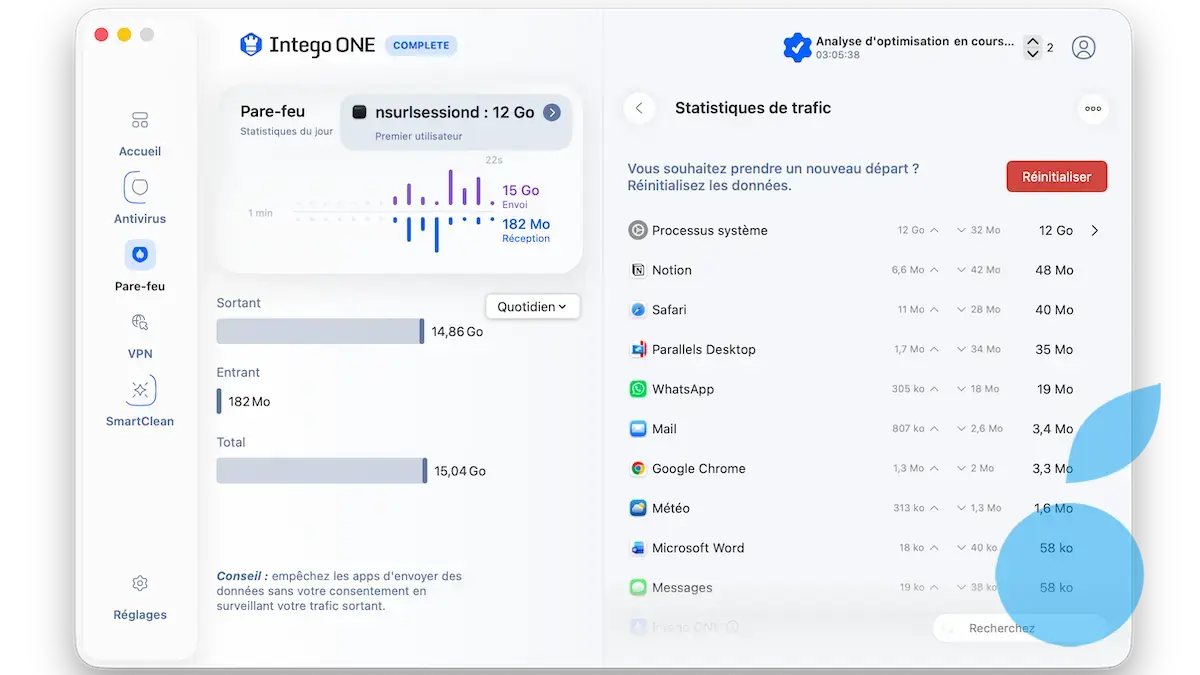Open the Quotidien period dropdown

(532, 307)
